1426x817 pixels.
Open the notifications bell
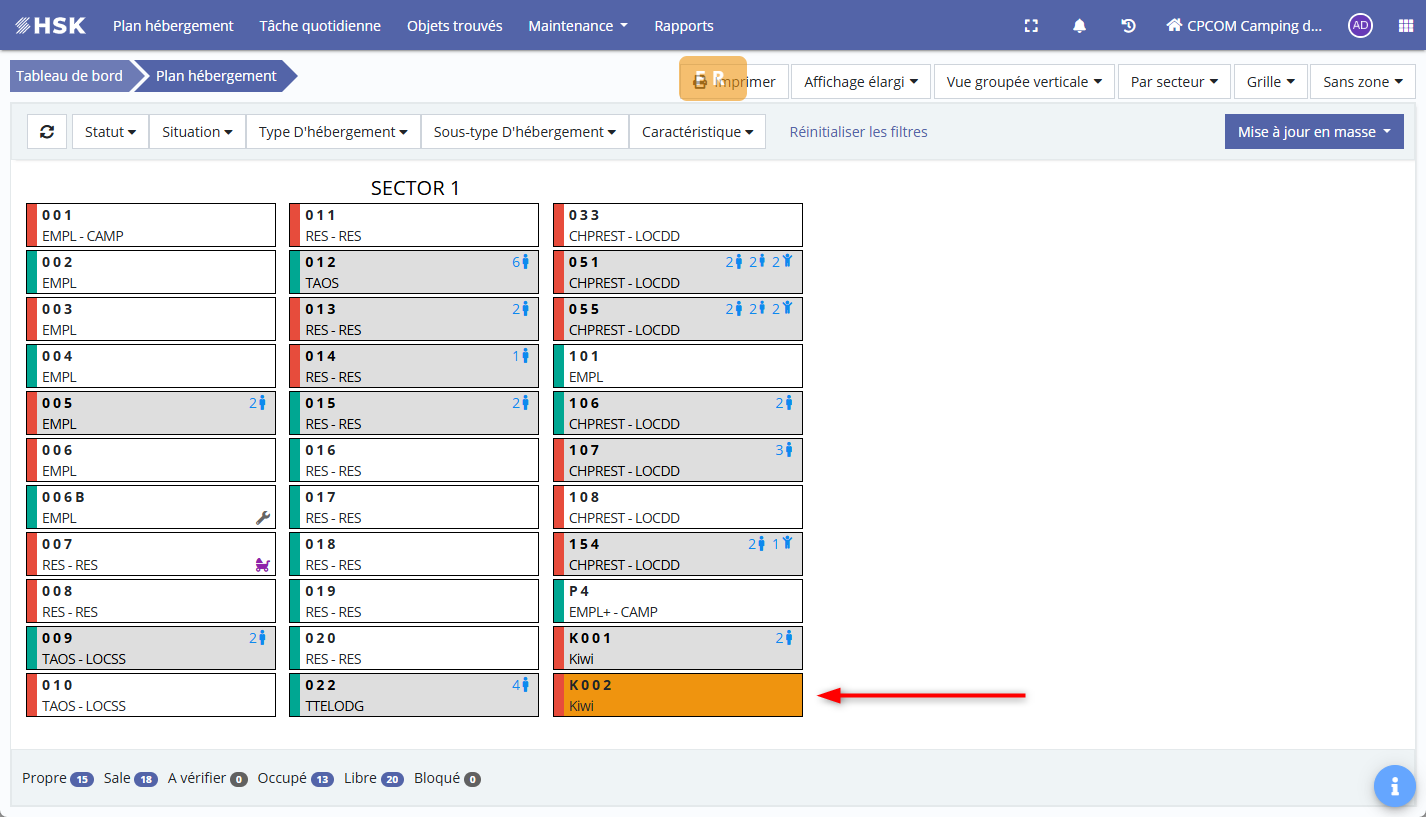(x=1079, y=26)
